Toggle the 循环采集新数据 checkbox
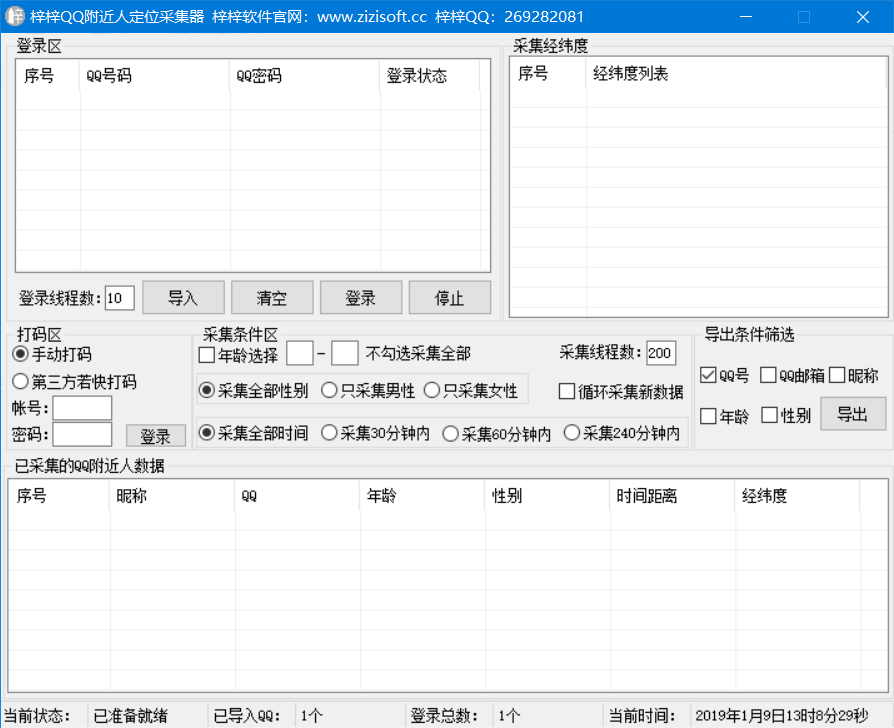This screenshot has width=894, height=728. pyautogui.click(x=567, y=391)
